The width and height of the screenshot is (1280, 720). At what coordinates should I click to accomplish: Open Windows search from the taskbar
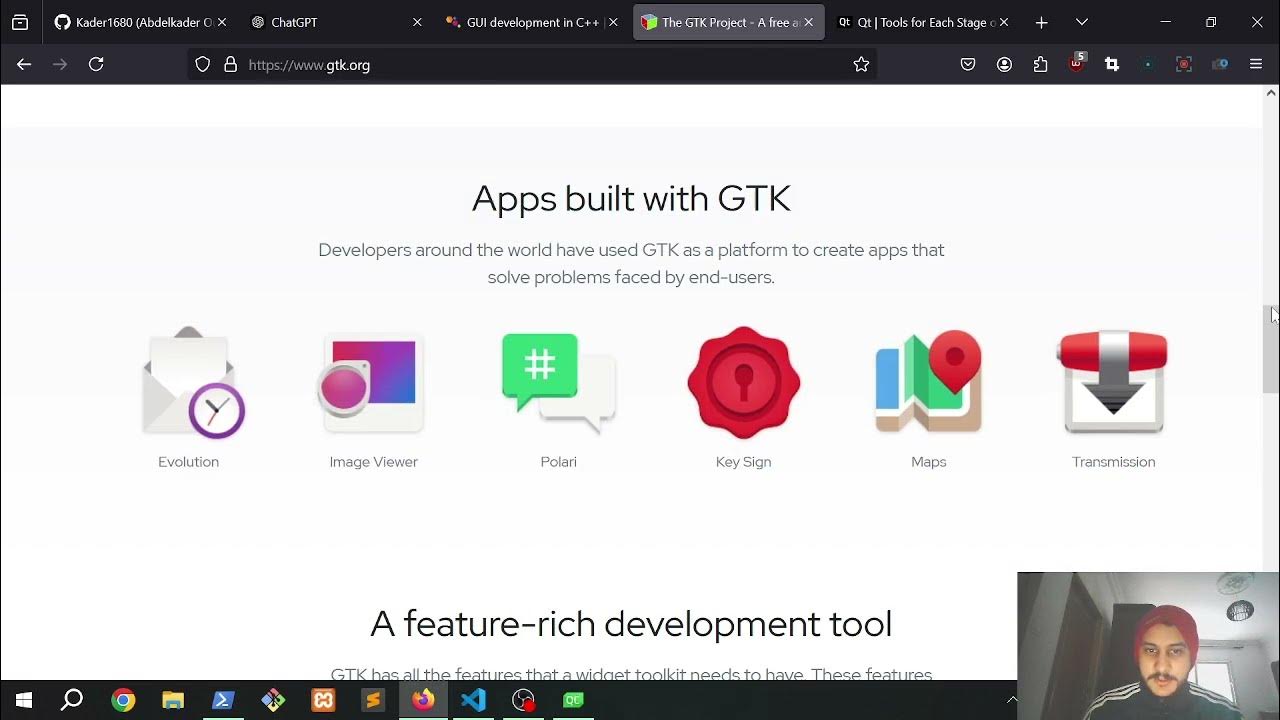[x=72, y=700]
